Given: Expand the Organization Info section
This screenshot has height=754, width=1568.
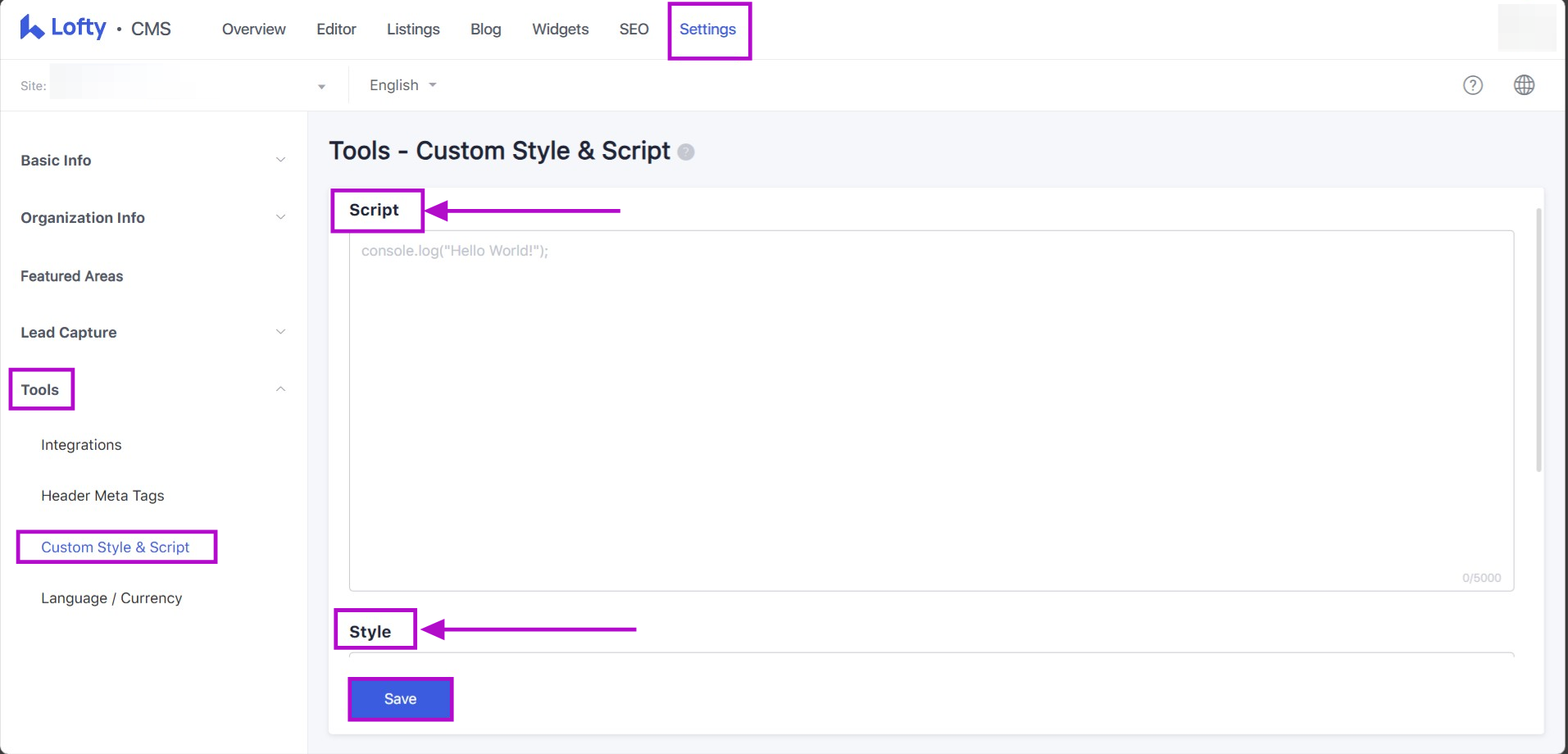Looking at the screenshot, I should tap(280, 217).
